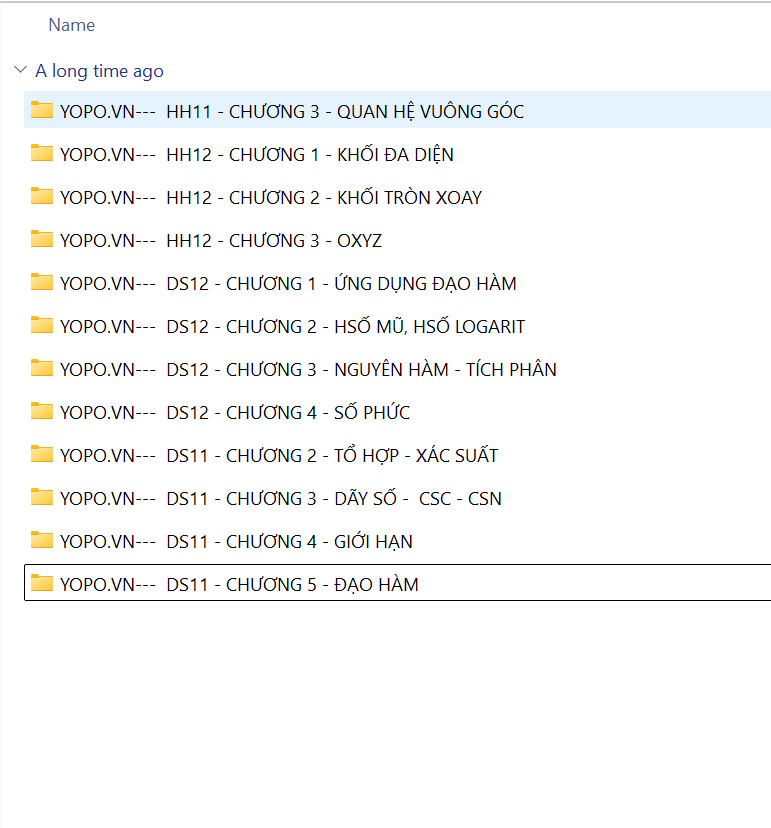Click the 'A long time ago' group header text
This screenshot has width=771, height=828.
99,71
